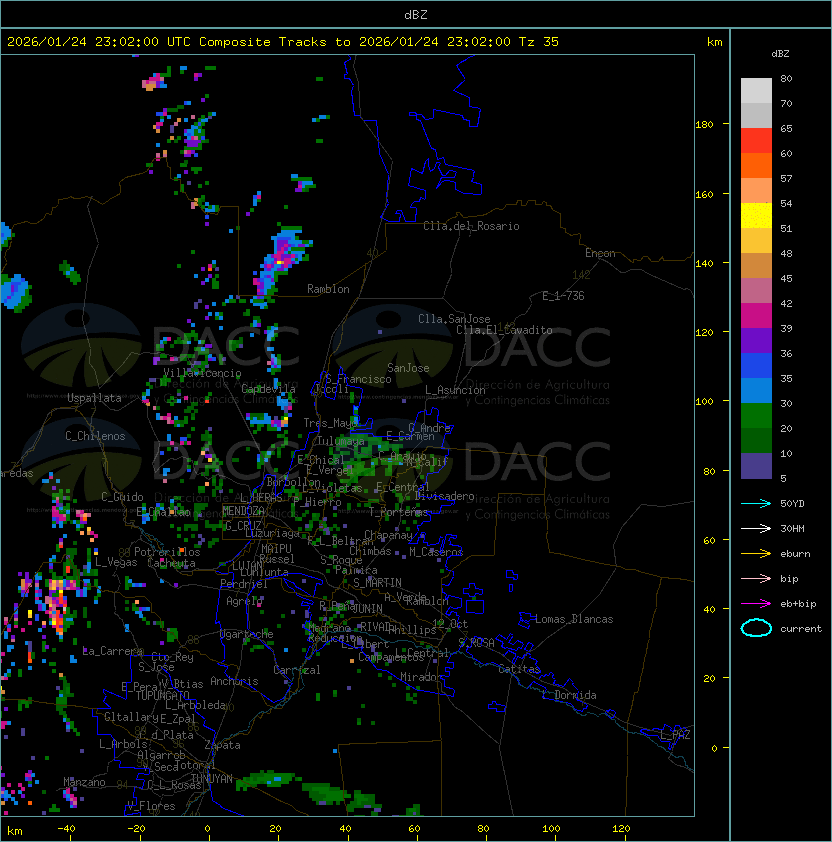This screenshot has width=832, height=842.
Task: Click the 'current' legend label
Action: click(x=801, y=629)
